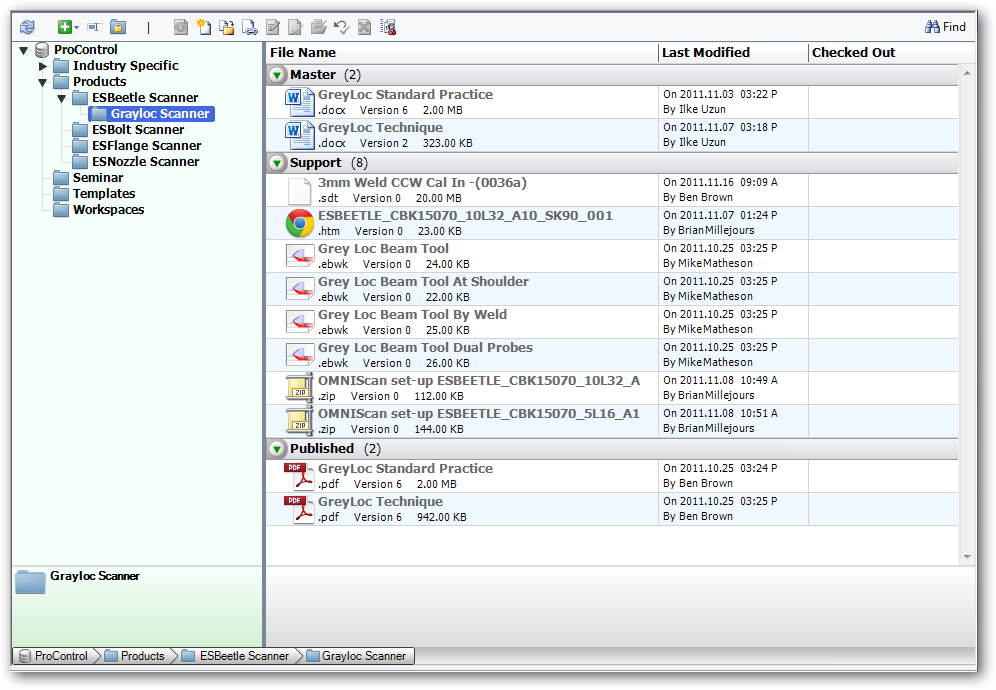Select Grey Loc Beam Tool By Weld file name
996x690 pixels.
(412, 315)
